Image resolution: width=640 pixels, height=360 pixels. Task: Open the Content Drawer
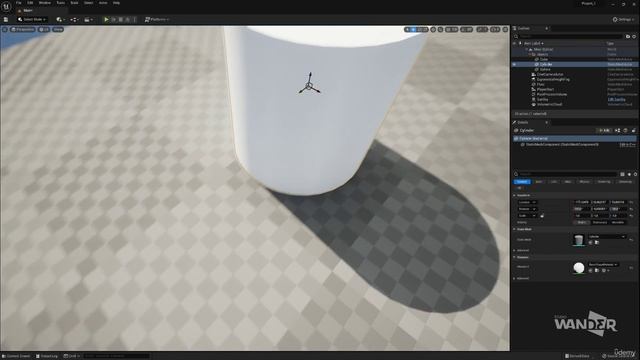[x=16, y=356]
